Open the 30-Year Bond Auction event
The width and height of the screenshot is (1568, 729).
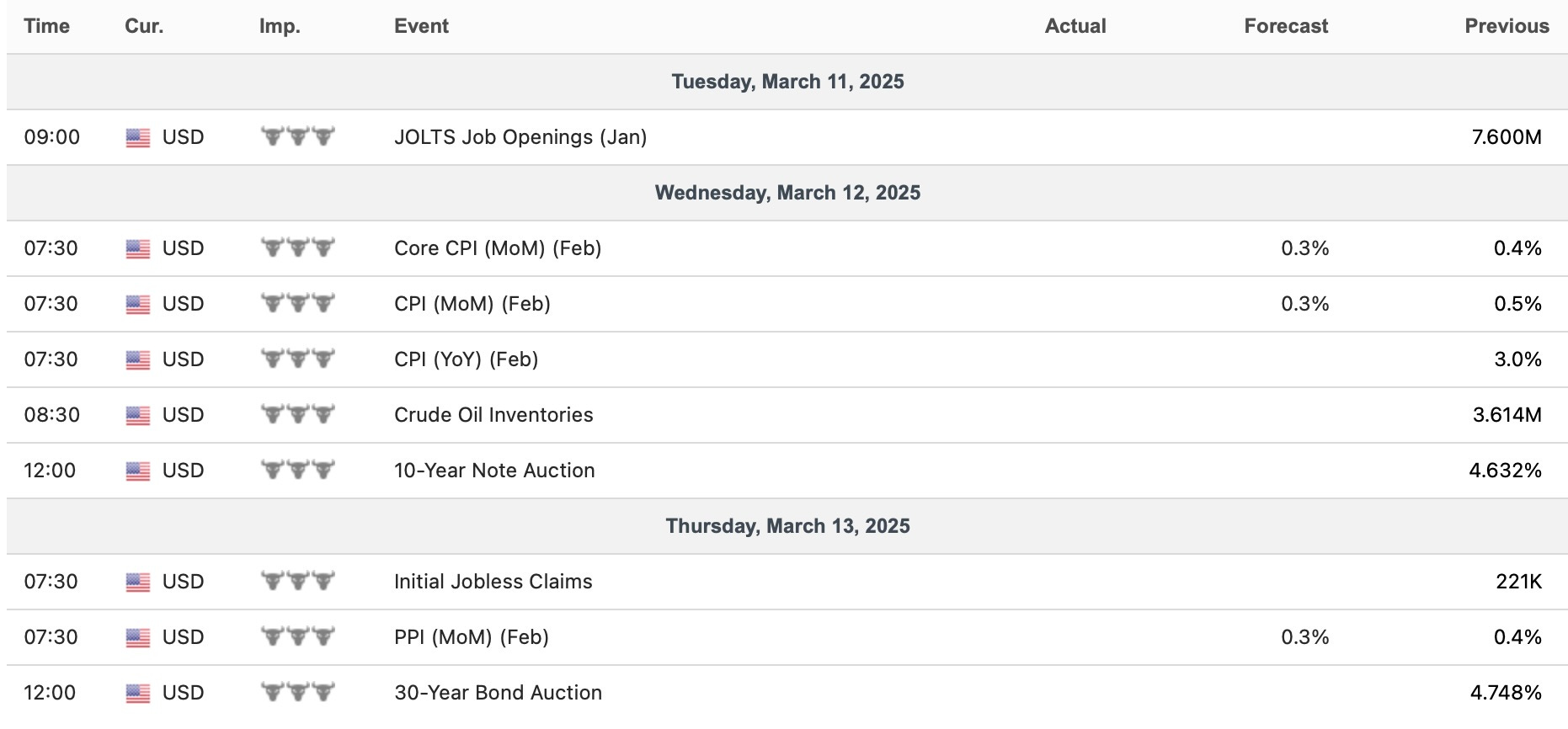pos(499,693)
